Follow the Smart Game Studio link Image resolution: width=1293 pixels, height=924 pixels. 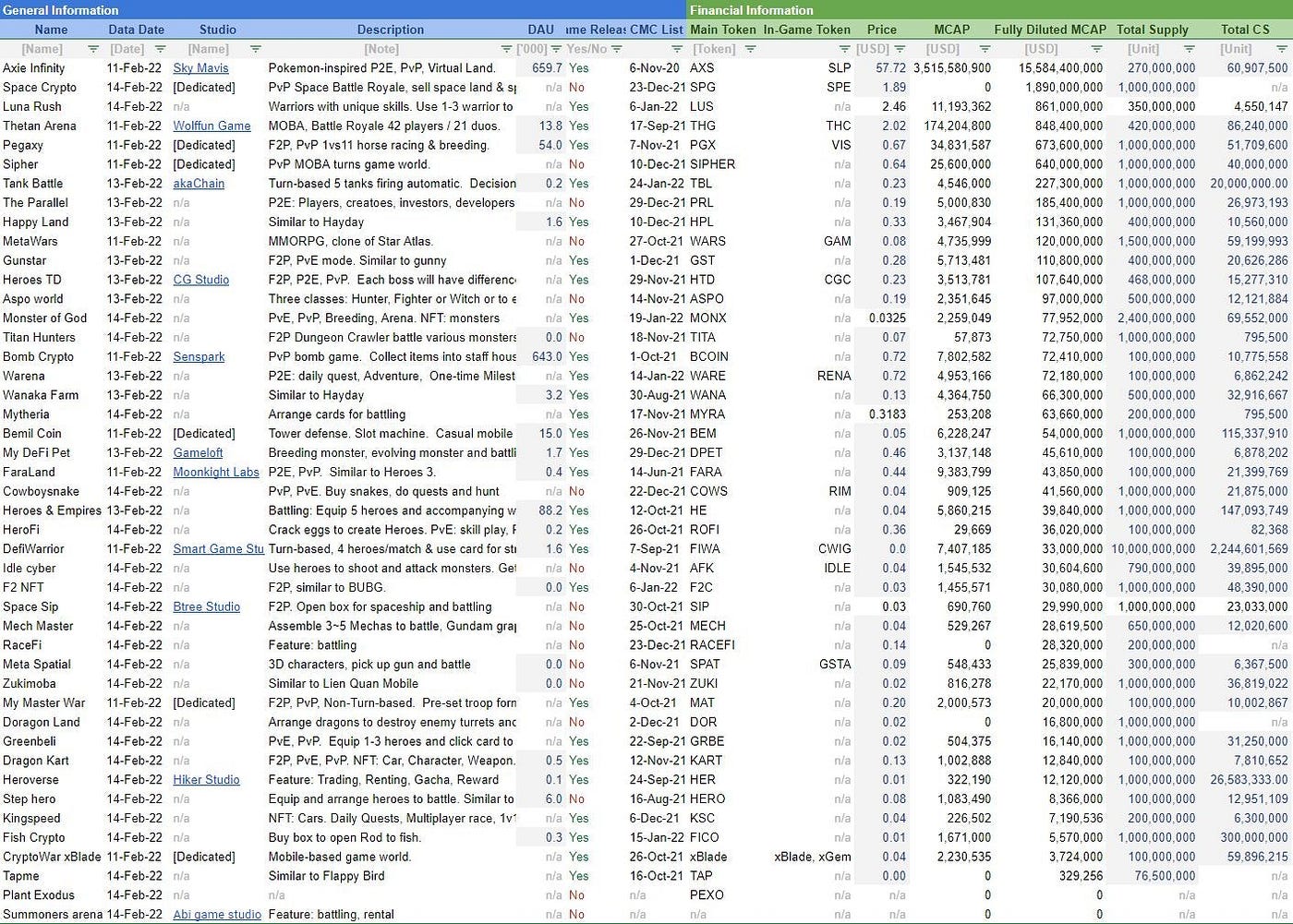(x=218, y=548)
